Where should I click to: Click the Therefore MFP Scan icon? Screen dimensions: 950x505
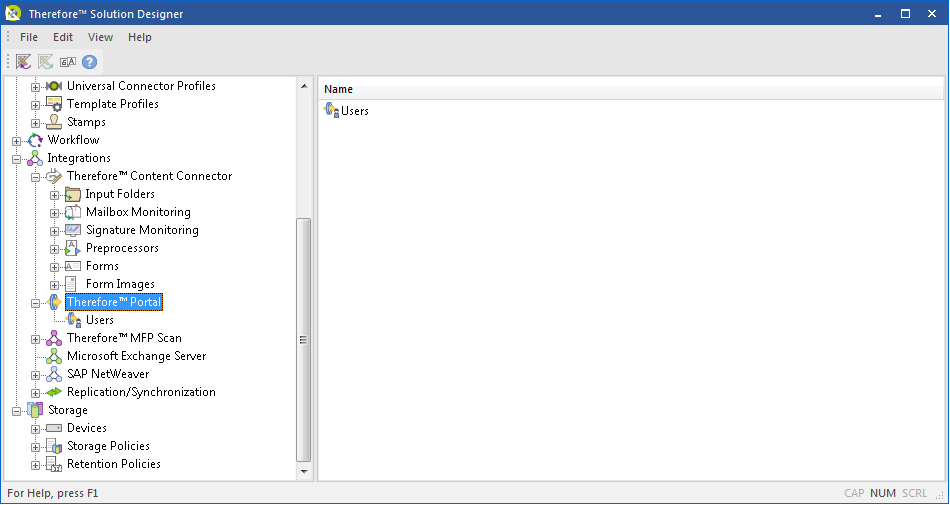(54, 338)
